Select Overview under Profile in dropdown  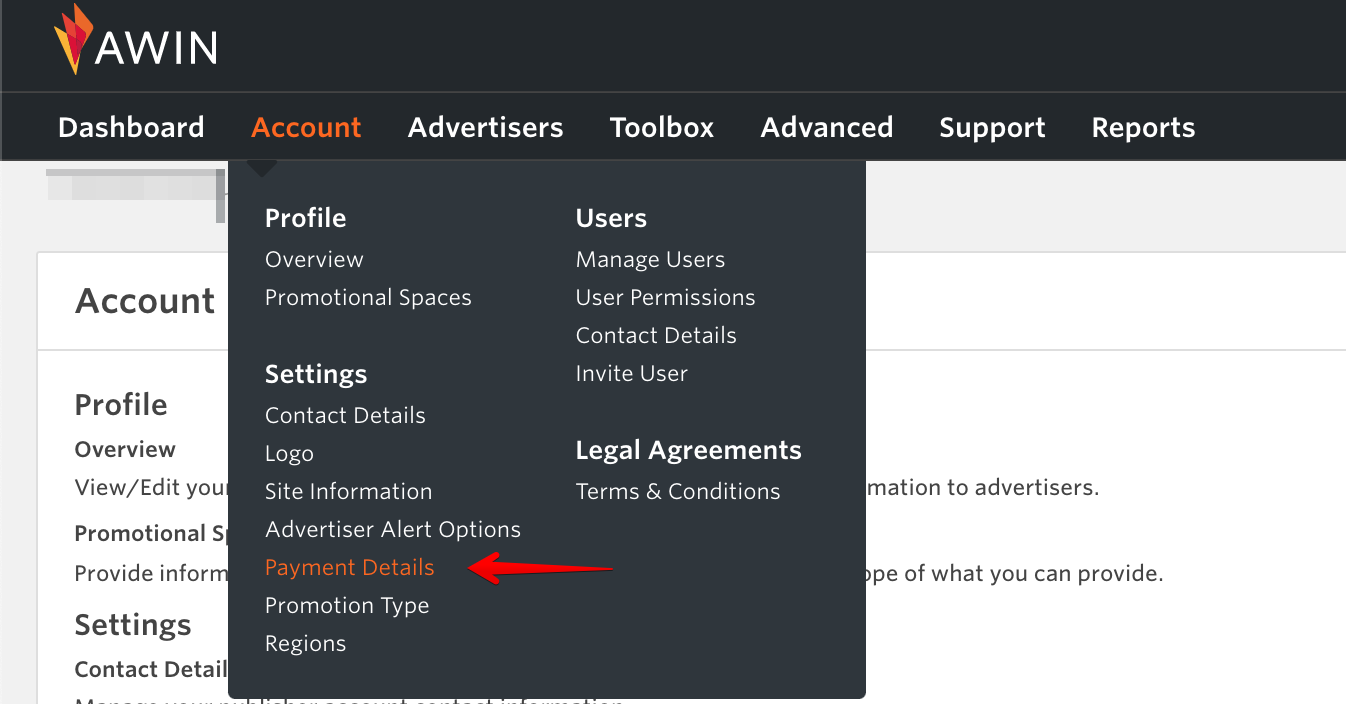[314, 259]
